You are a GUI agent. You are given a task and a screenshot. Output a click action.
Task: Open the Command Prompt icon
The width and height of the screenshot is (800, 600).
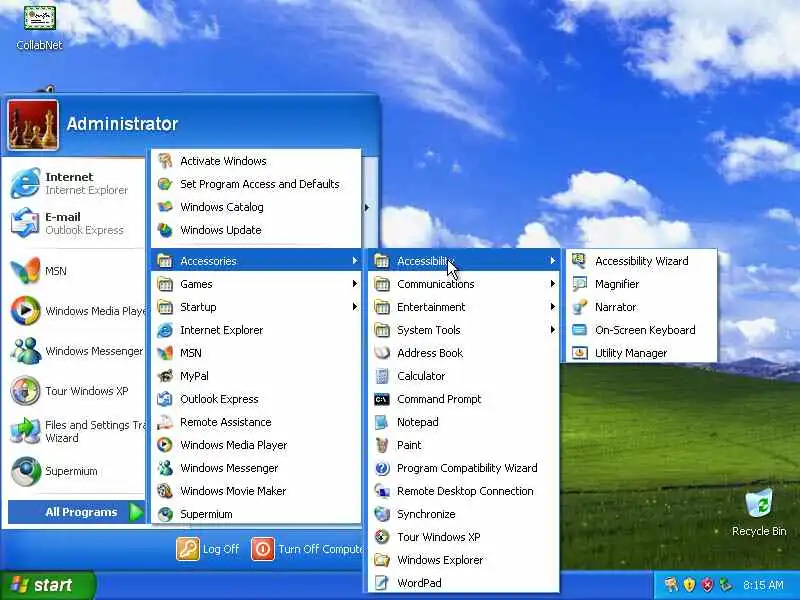pos(382,399)
